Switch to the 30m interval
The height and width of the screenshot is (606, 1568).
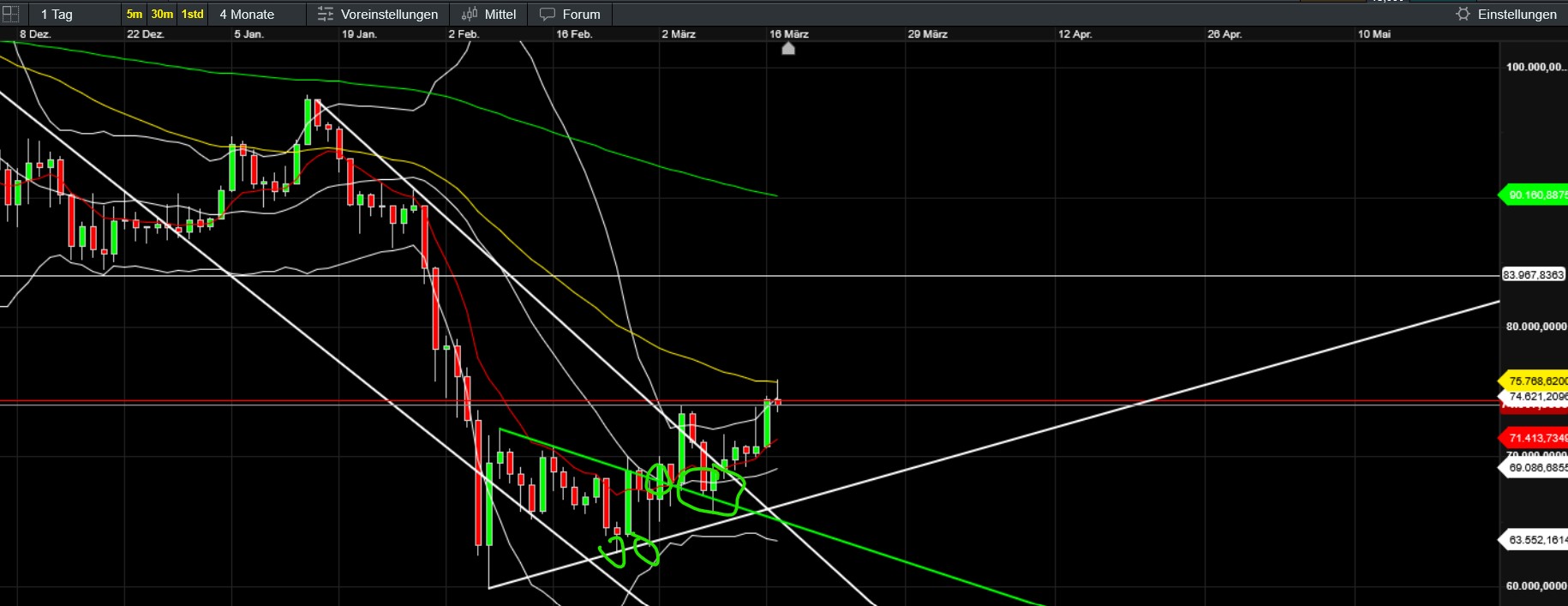(x=162, y=14)
